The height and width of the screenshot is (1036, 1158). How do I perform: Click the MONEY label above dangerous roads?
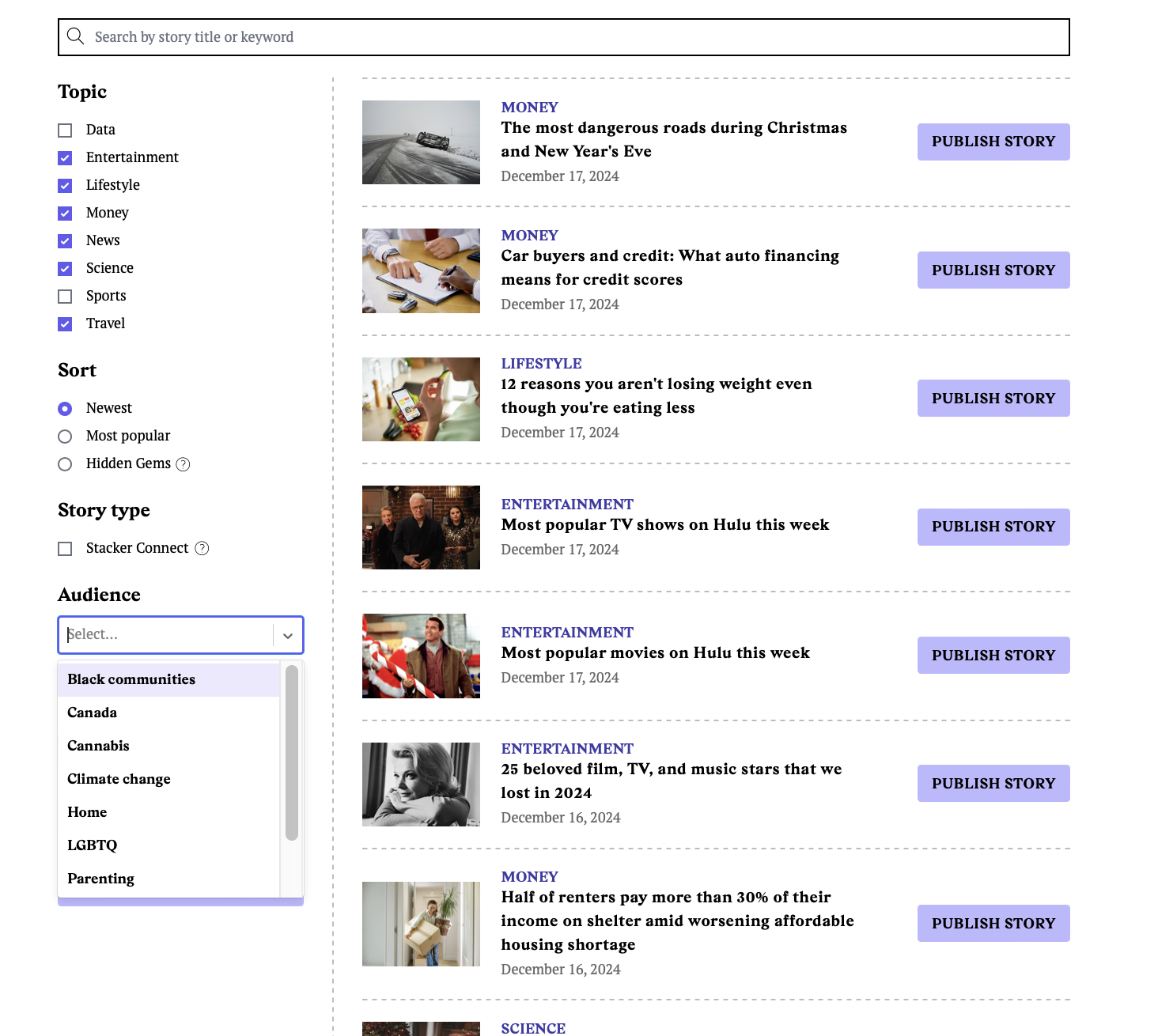click(530, 107)
